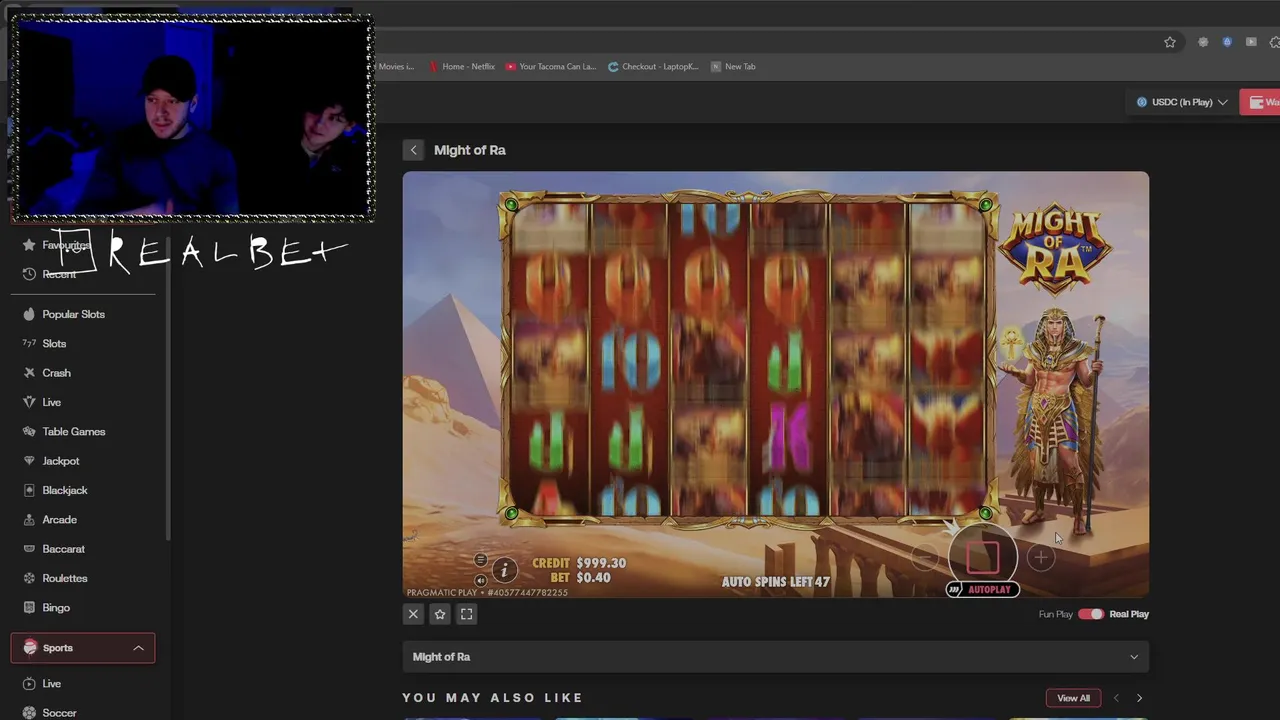
Task: Open the Wallet button
Action: (1262, 102)
